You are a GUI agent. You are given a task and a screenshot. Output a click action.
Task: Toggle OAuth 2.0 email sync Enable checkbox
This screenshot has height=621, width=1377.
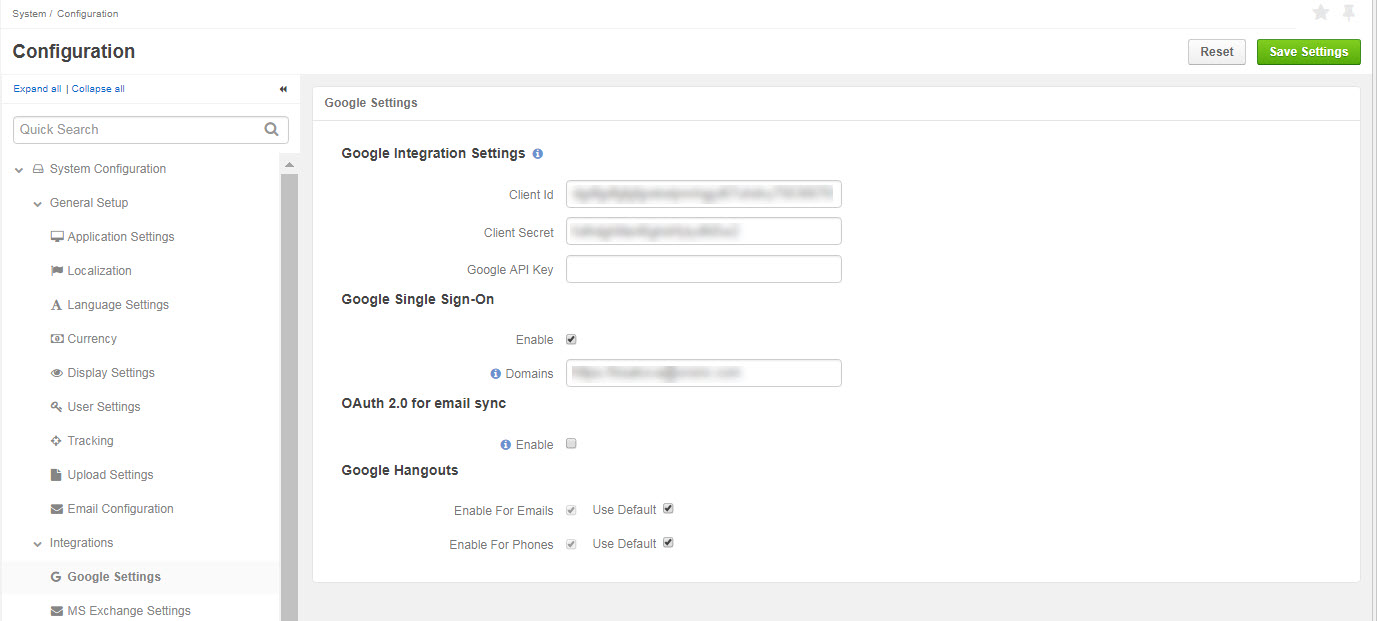coord(571,444)
